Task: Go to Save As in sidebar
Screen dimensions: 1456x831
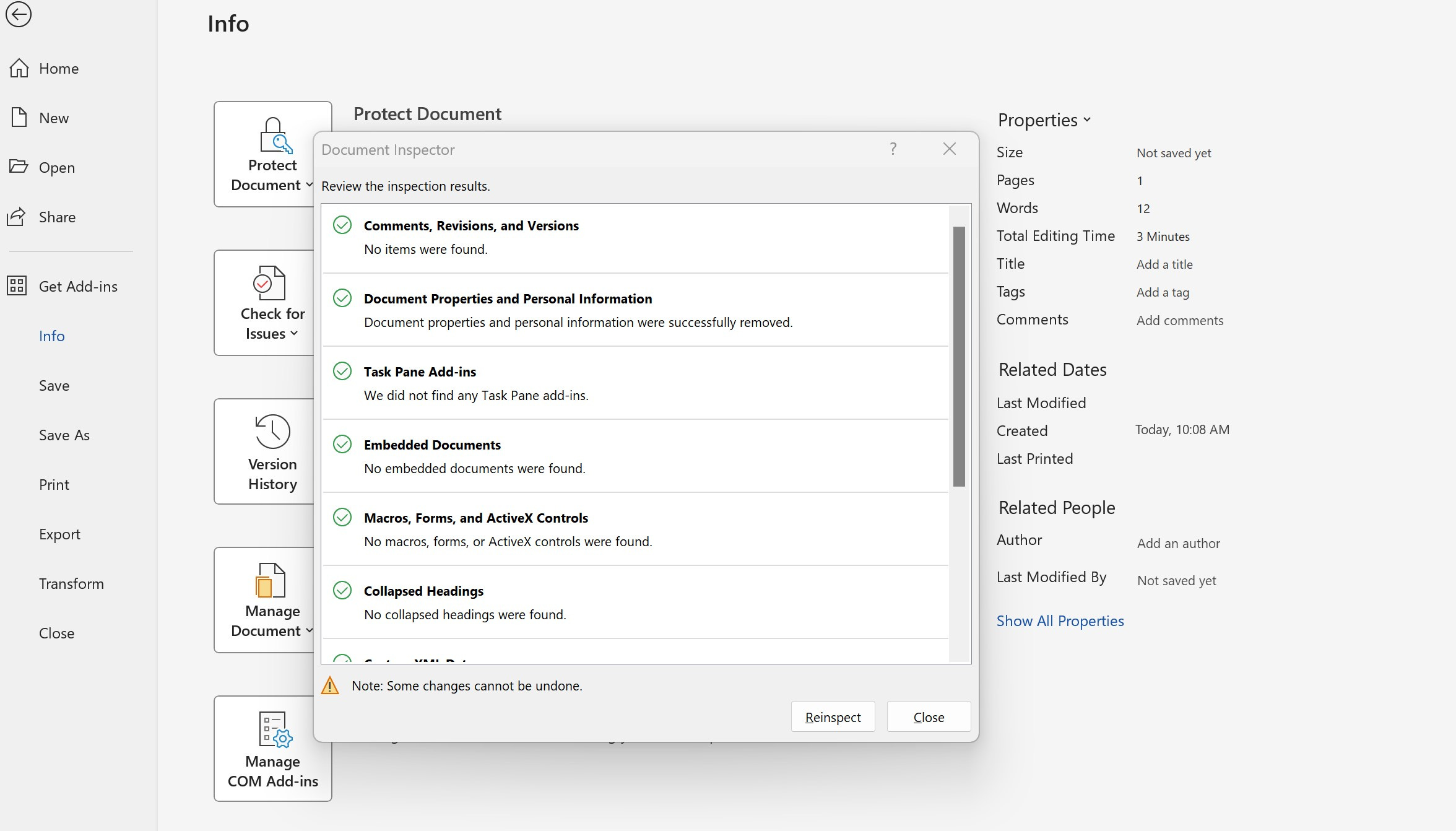Action: [x=64, y=435]
